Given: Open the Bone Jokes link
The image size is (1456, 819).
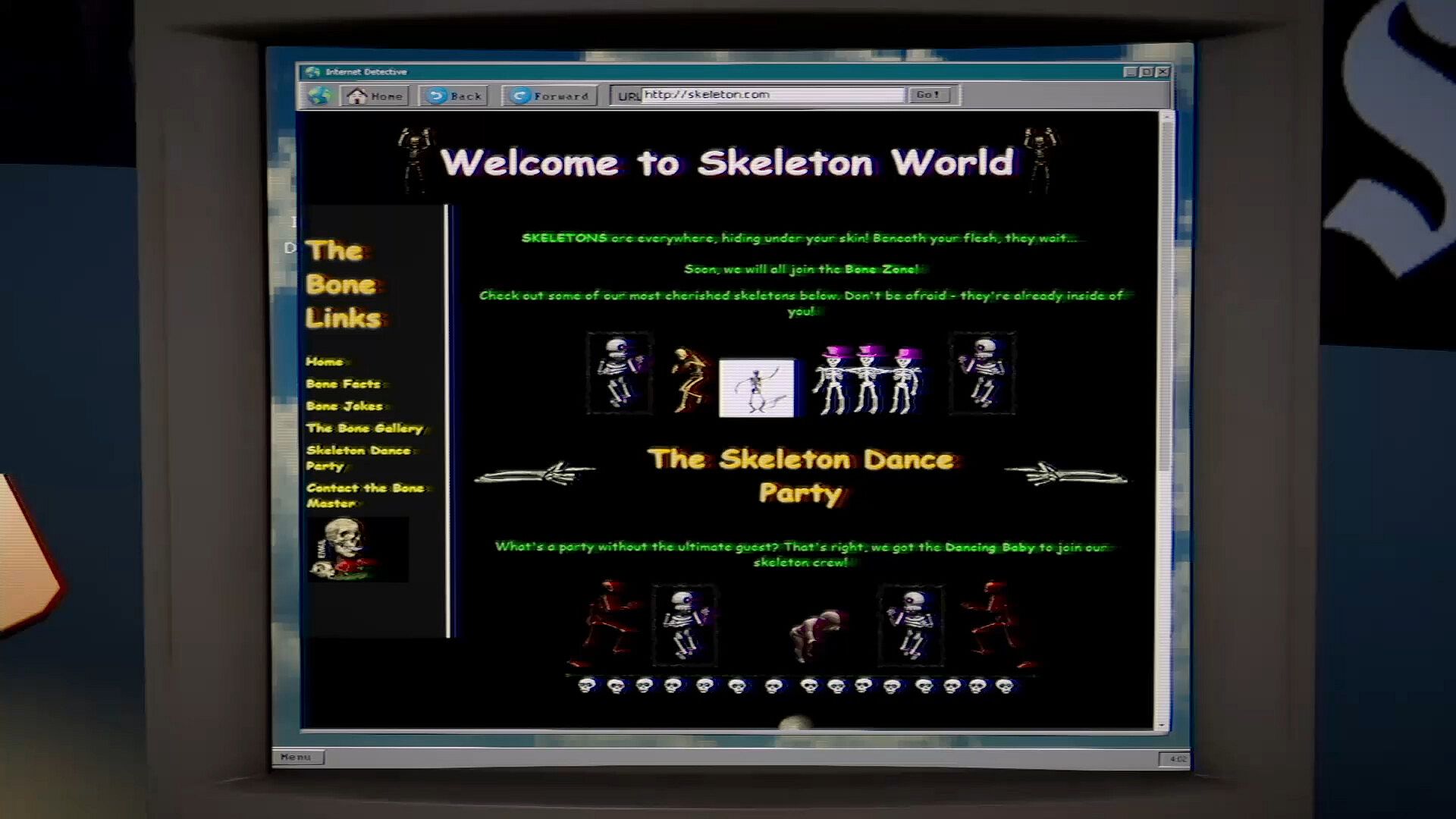Looking at the screenshot, I should click(345, 406).
